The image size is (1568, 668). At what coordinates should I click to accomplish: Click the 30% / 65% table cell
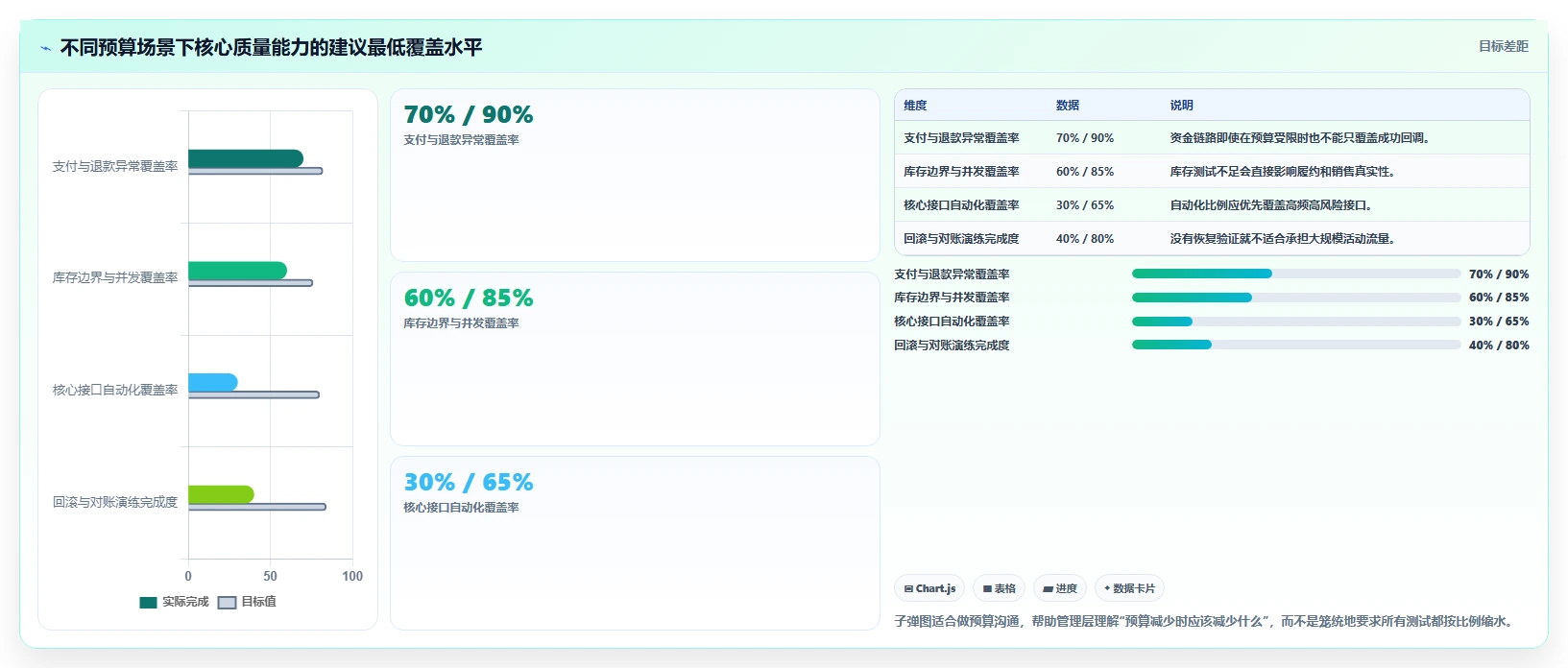1085,205
